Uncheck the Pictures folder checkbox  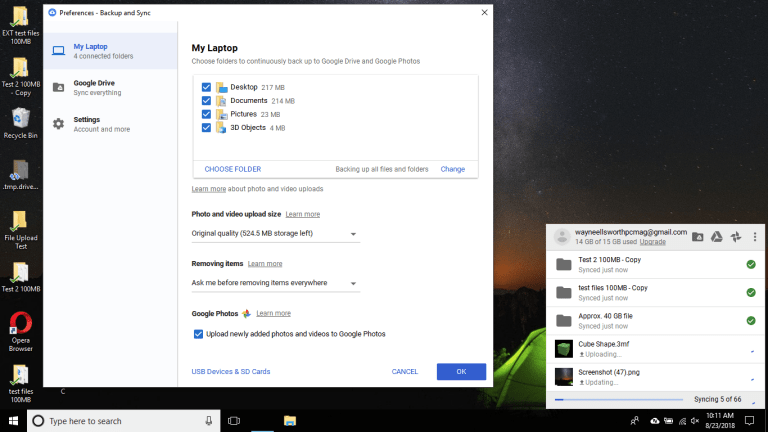206,114
